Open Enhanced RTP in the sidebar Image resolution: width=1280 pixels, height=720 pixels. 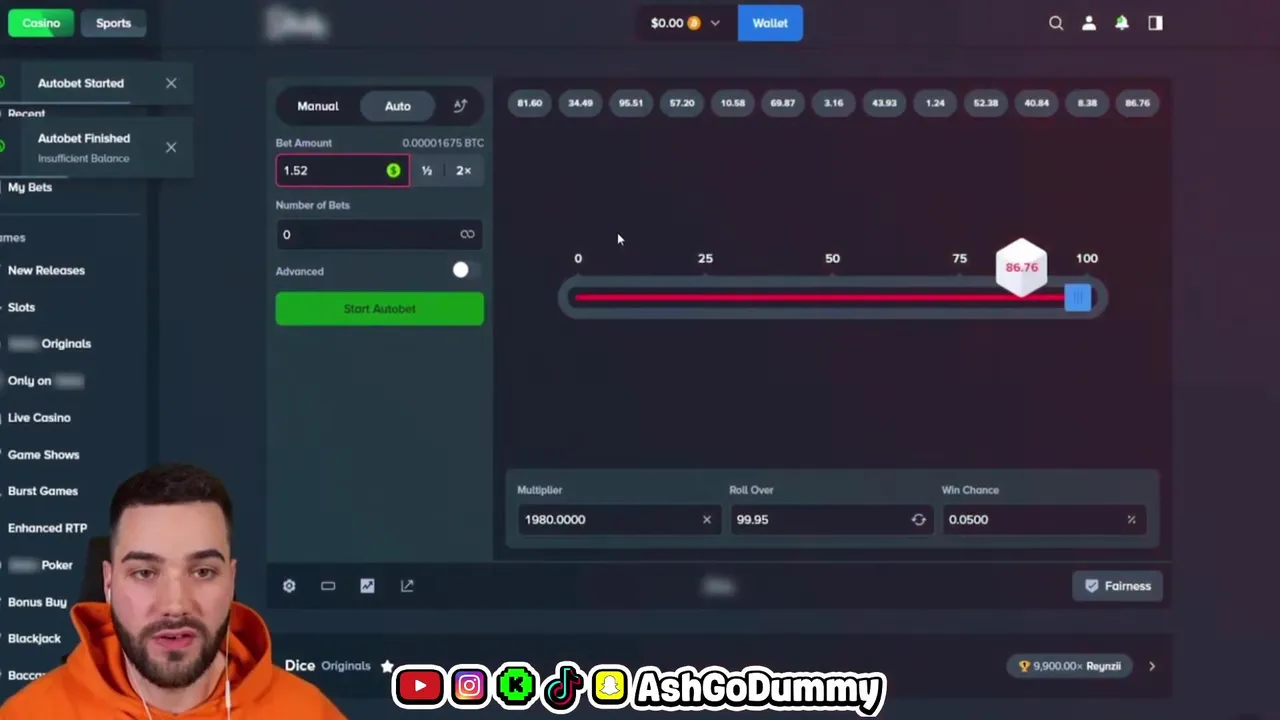47,528
